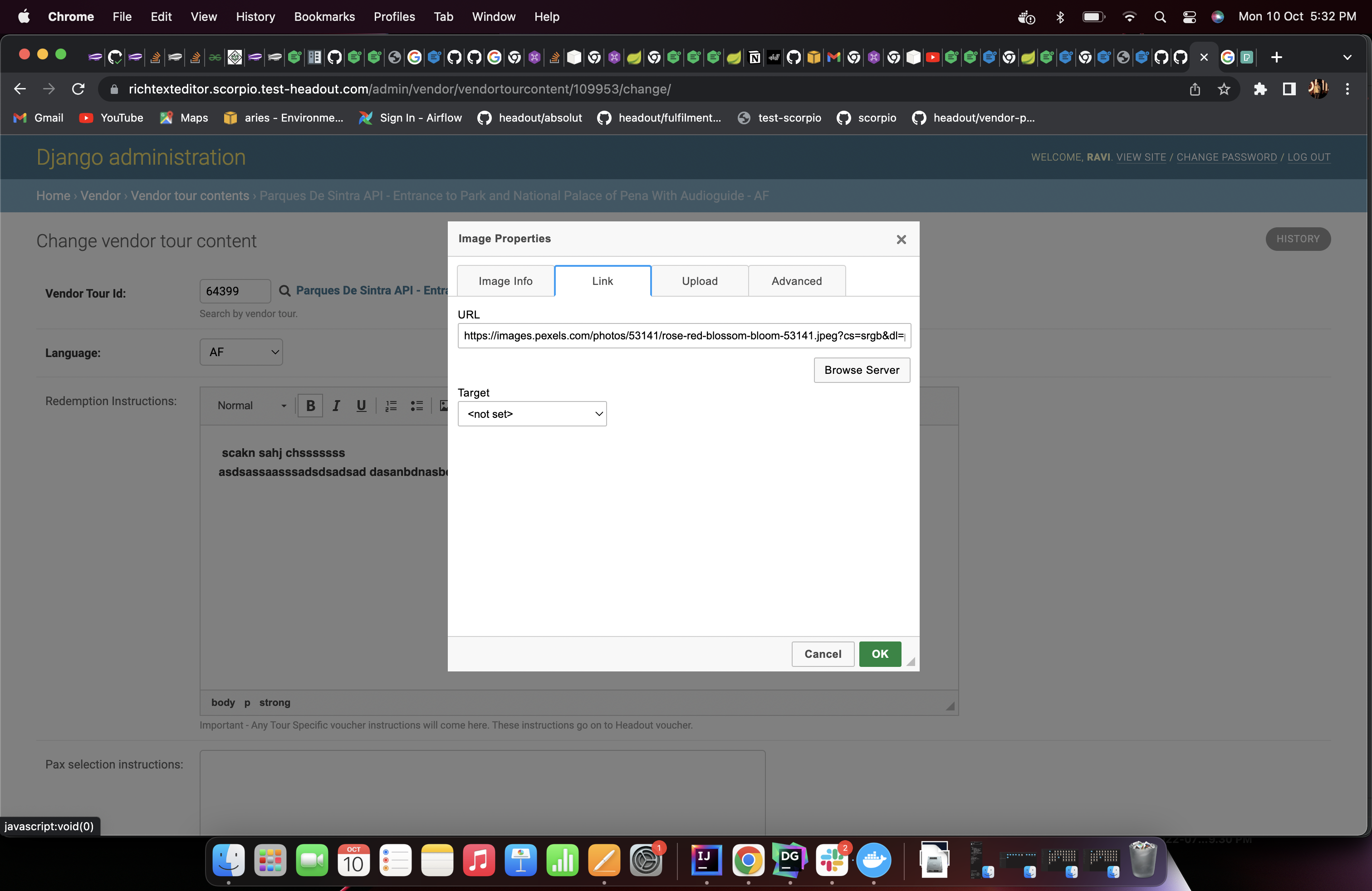Open Sign In - Airflow bookmark
This screenshot has height=891, width=1372.
coord(410,117)
